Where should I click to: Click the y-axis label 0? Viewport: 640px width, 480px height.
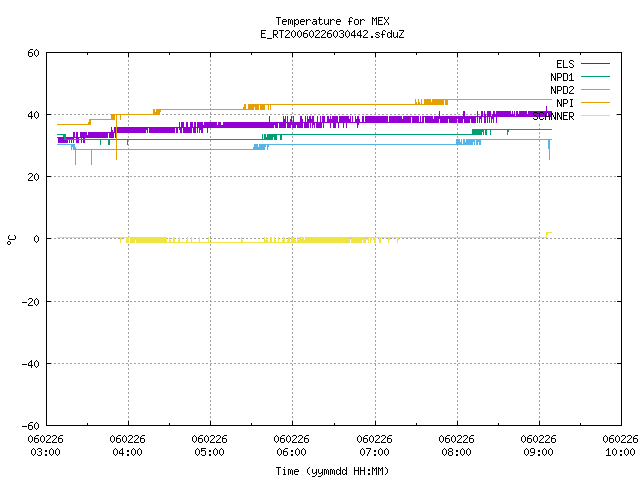pos(36,239)
